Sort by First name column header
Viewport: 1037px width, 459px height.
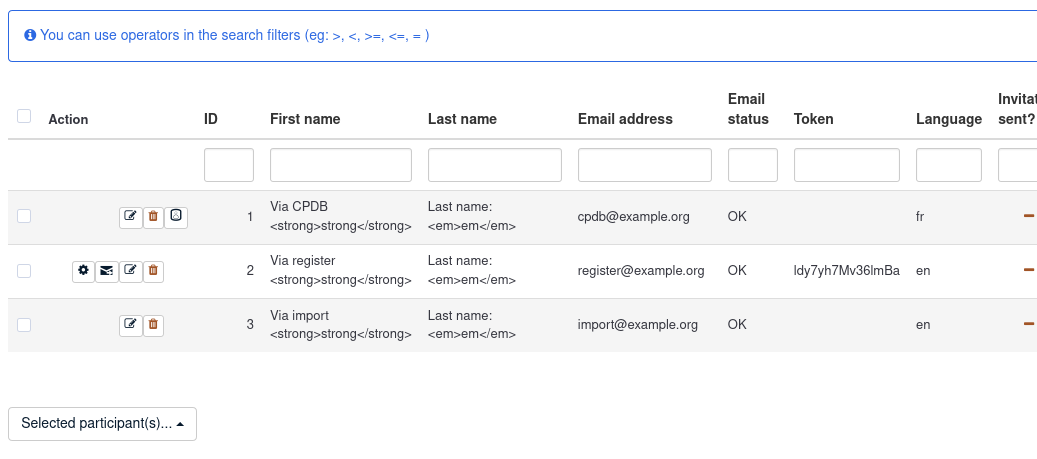[x=305, y=119]
